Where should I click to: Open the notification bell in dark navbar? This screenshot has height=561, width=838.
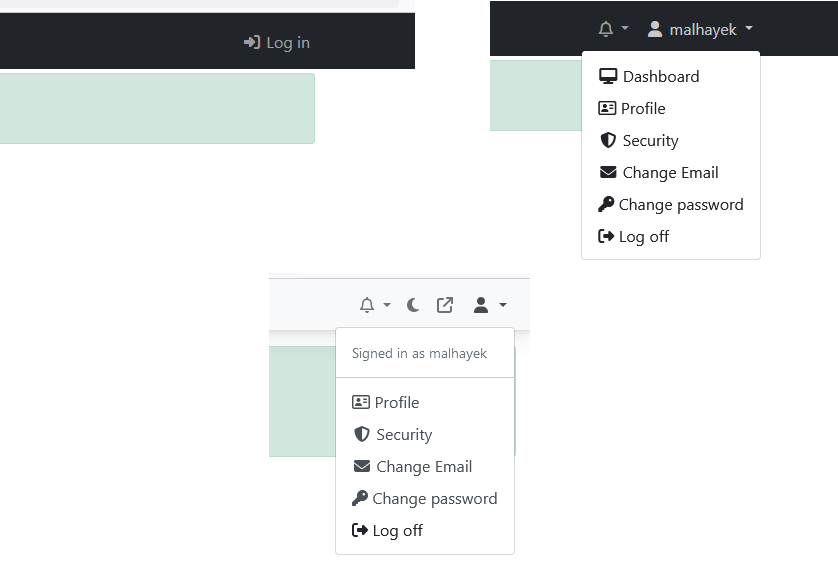[613, 28]
